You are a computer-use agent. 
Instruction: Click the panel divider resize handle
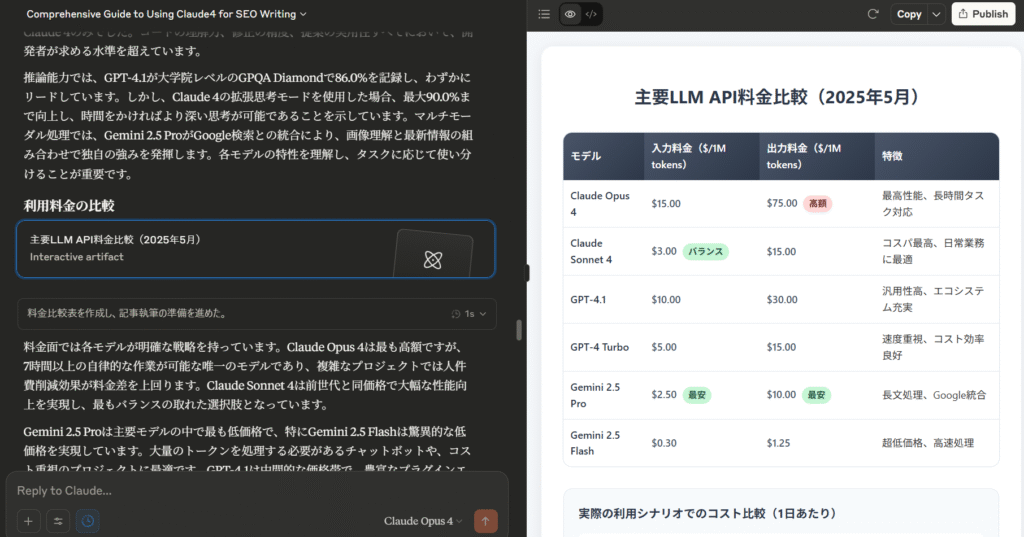pyautogui.click(x=527, y=273)
